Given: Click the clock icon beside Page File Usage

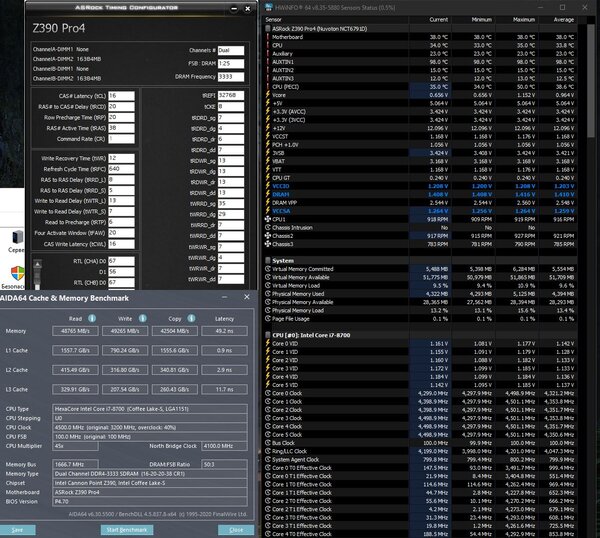Looking at the screenshot, I should [268, 319].
